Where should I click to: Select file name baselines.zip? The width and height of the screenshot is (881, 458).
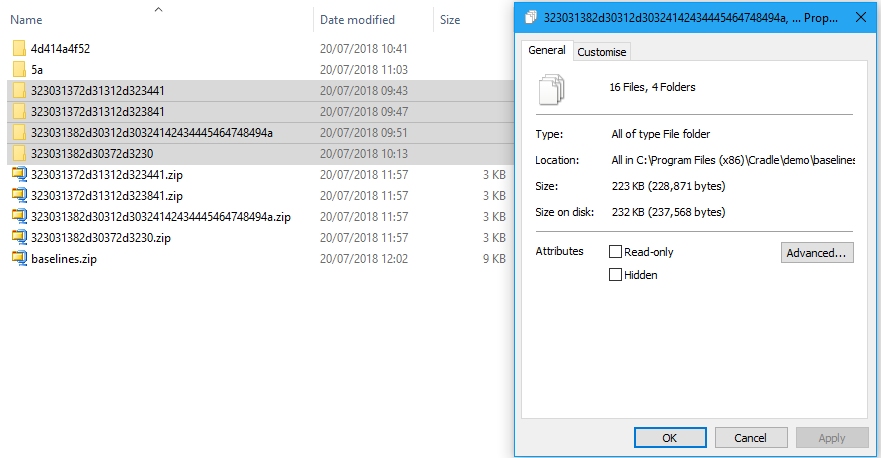pos(63,259)
